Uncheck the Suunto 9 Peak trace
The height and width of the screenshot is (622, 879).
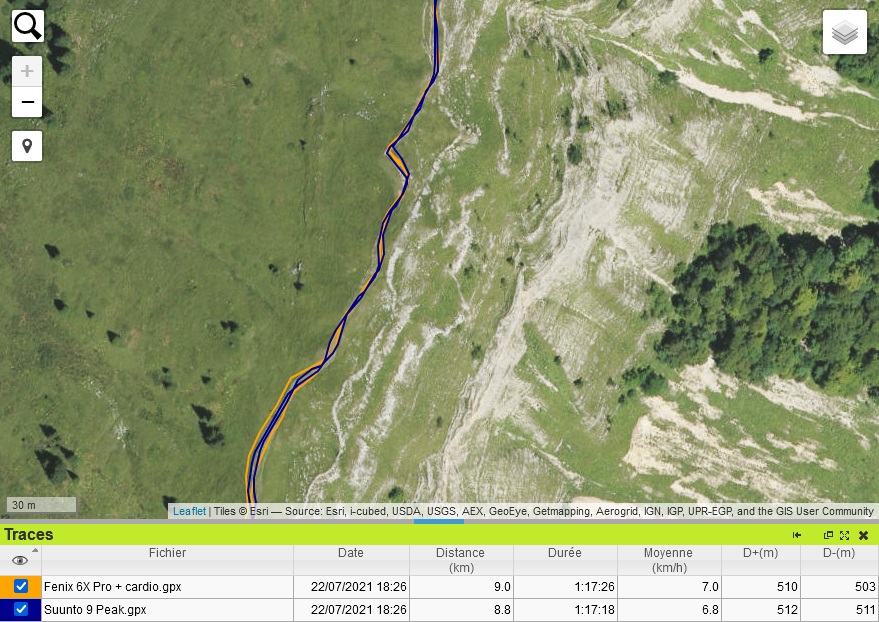tap(21, 609)
